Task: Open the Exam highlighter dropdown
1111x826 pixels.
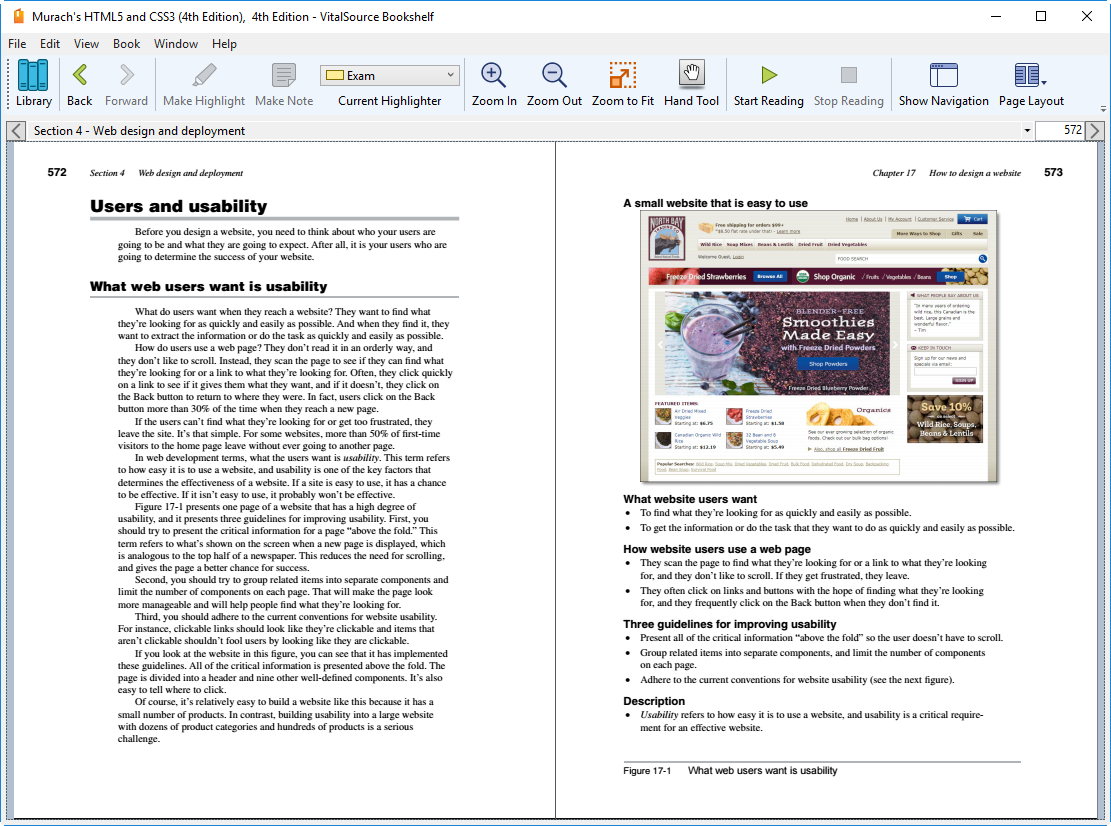Action: point(389,74)
